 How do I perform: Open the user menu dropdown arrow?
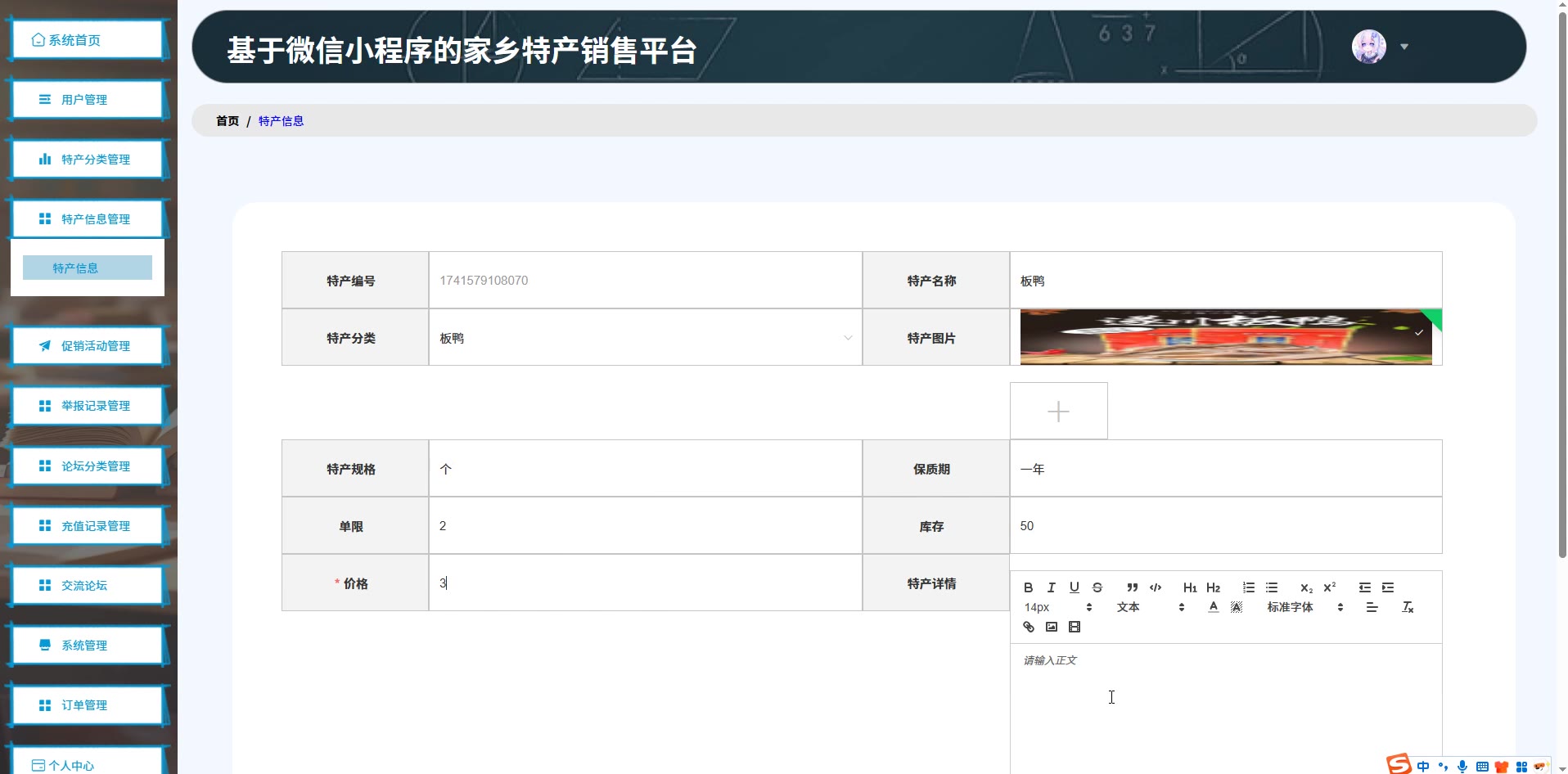pyautogui.click(x=1404, y=47)
